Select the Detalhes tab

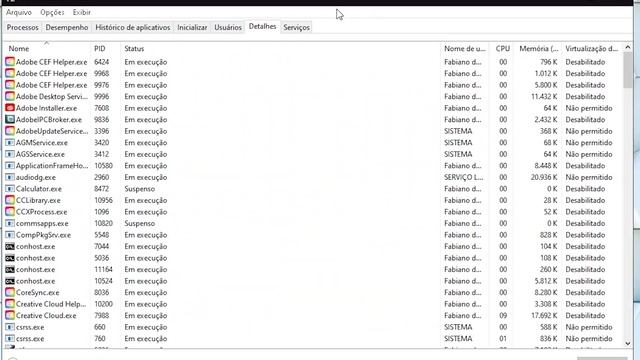[x=262, y=27]
